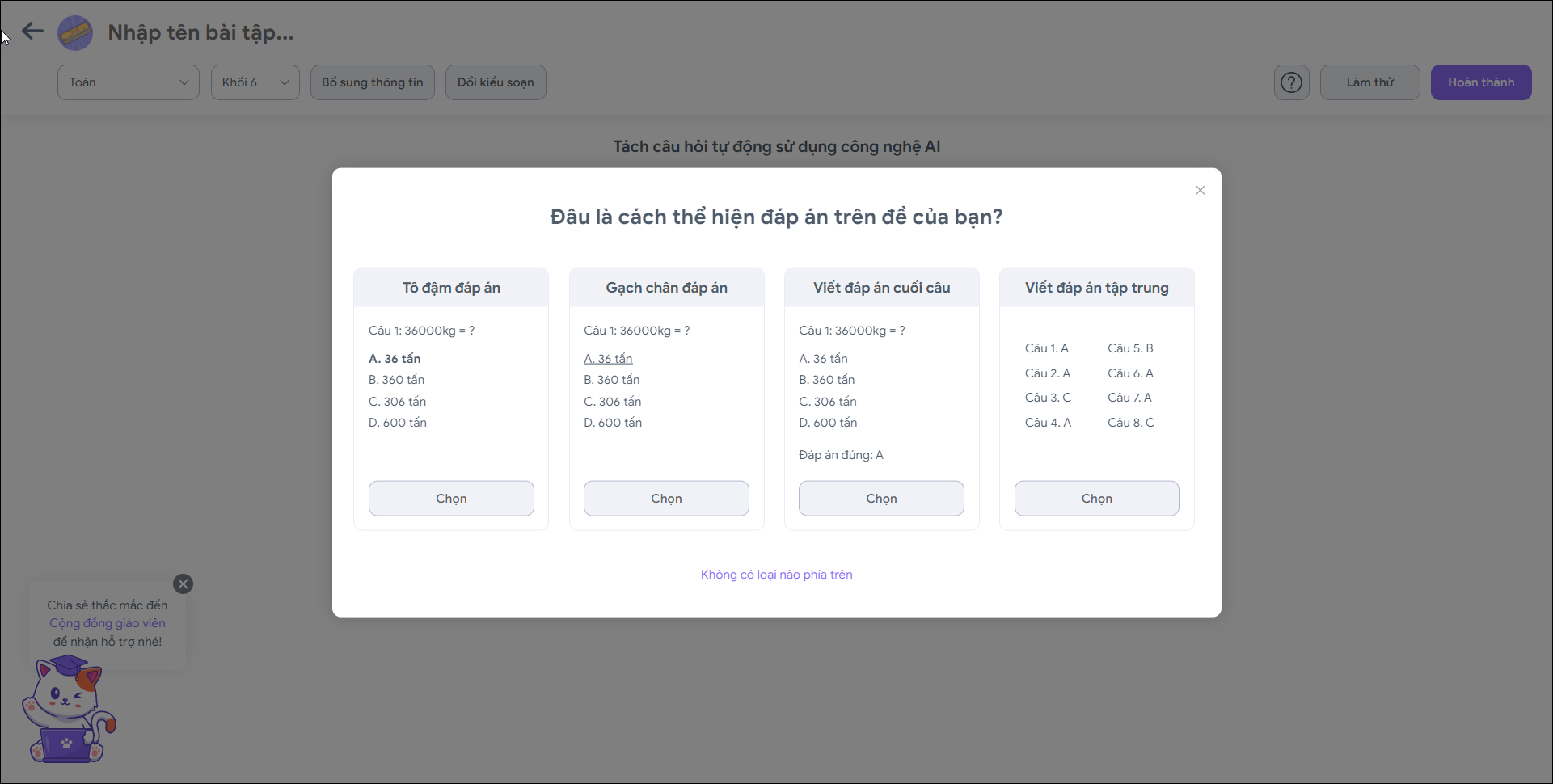Image resolution: width=1553 pixels, height=784 pixels.
Task: Click the Đổi kiểu soạn button
Action: [496, 82]
